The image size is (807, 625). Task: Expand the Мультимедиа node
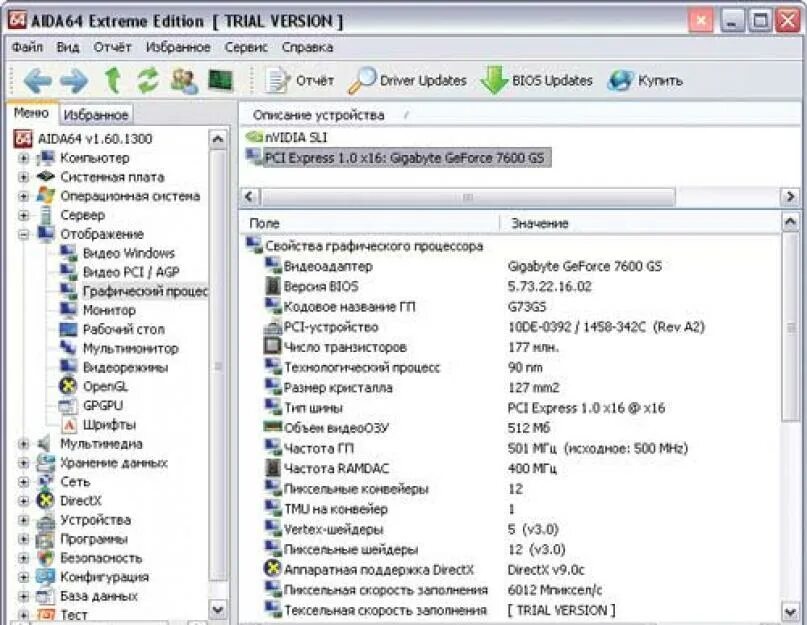point(23,444)
